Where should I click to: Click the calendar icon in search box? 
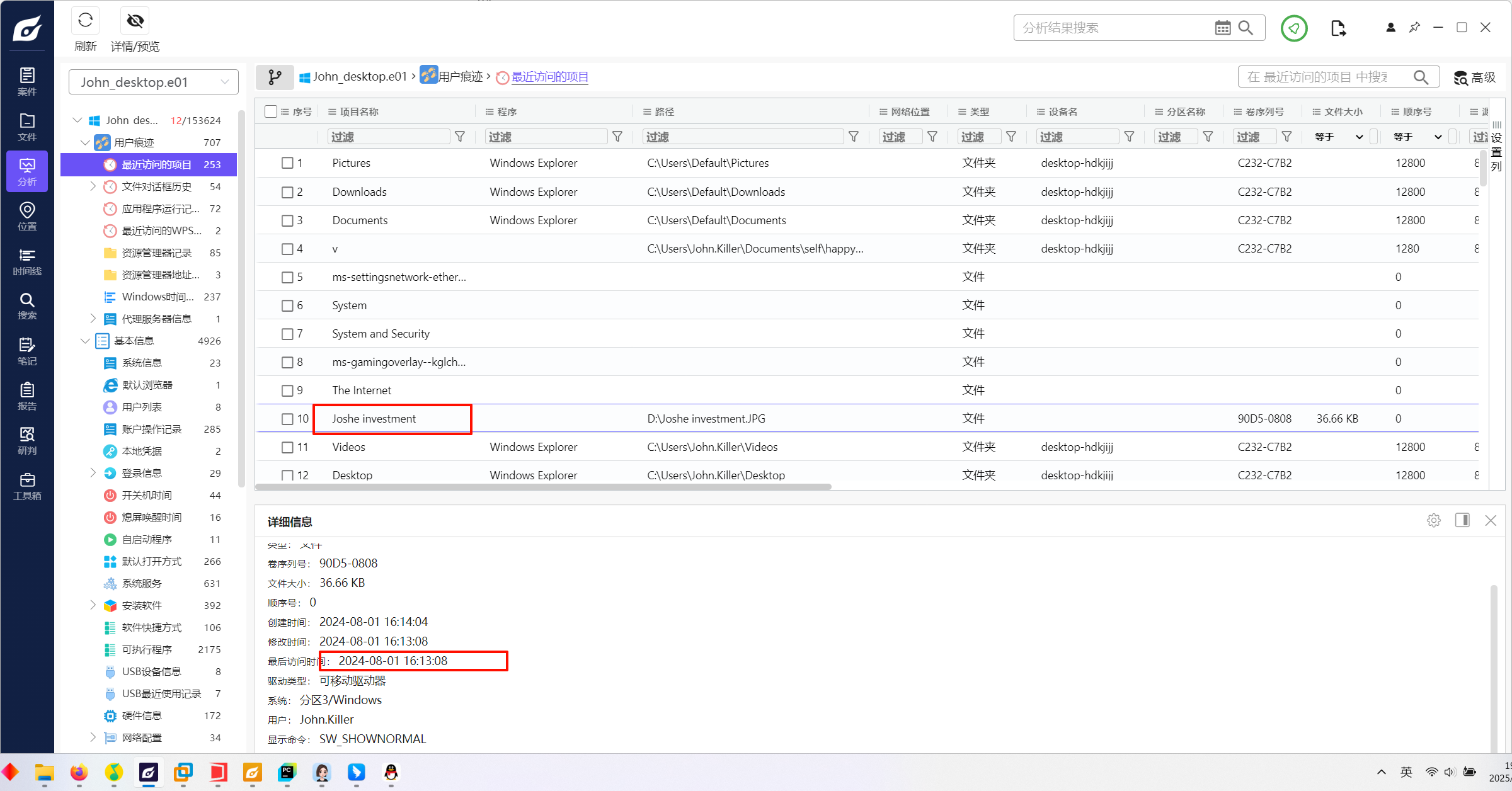(1222, 28)
